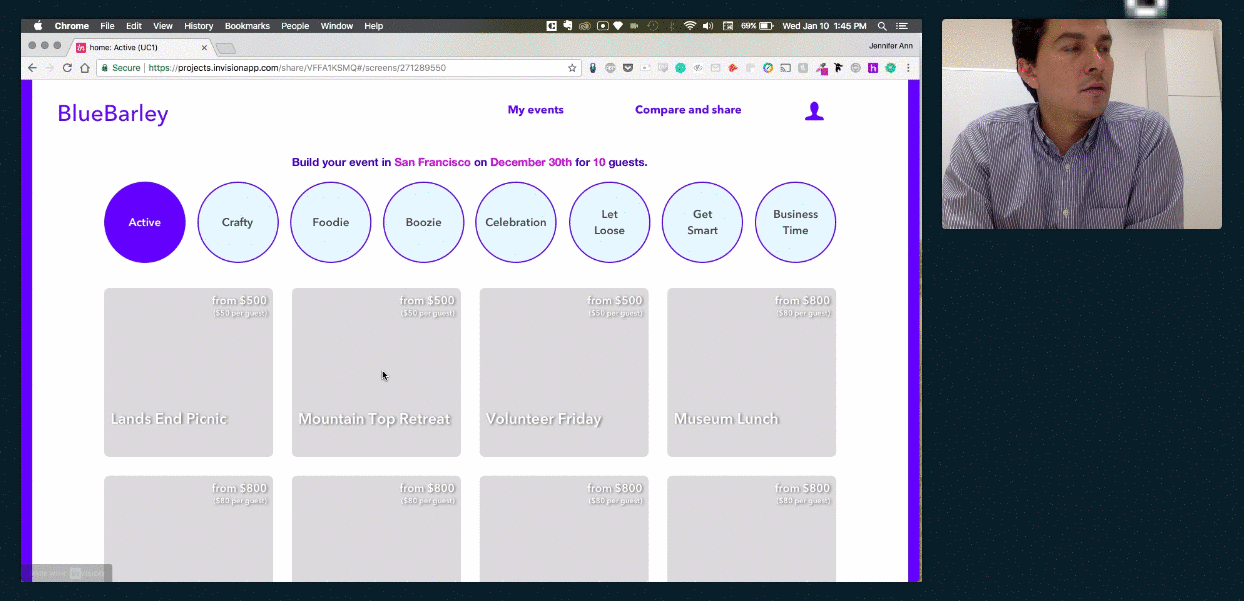Open the Window menu
The height and width of the screenshot is (601, 1244).
click(x=337, y=26)
